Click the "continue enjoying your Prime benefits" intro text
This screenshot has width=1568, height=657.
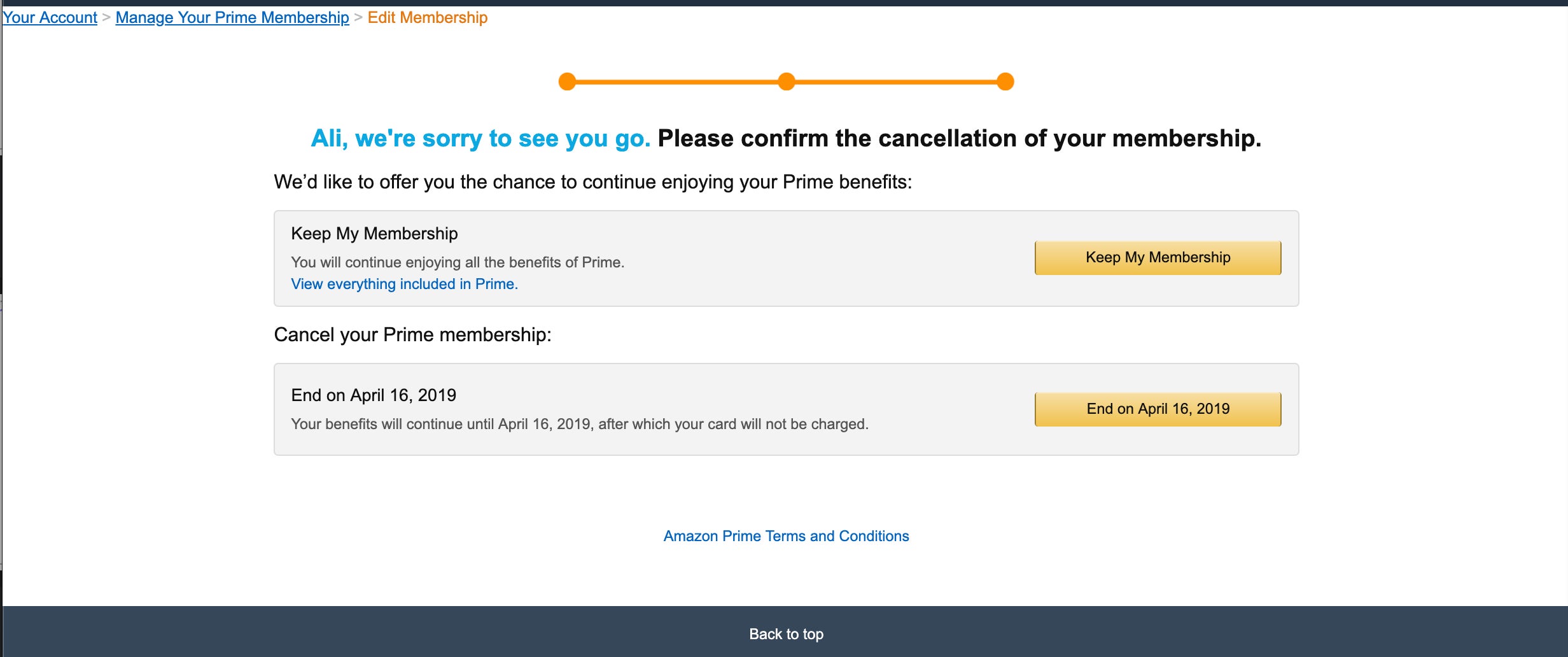tap(593, 182)
